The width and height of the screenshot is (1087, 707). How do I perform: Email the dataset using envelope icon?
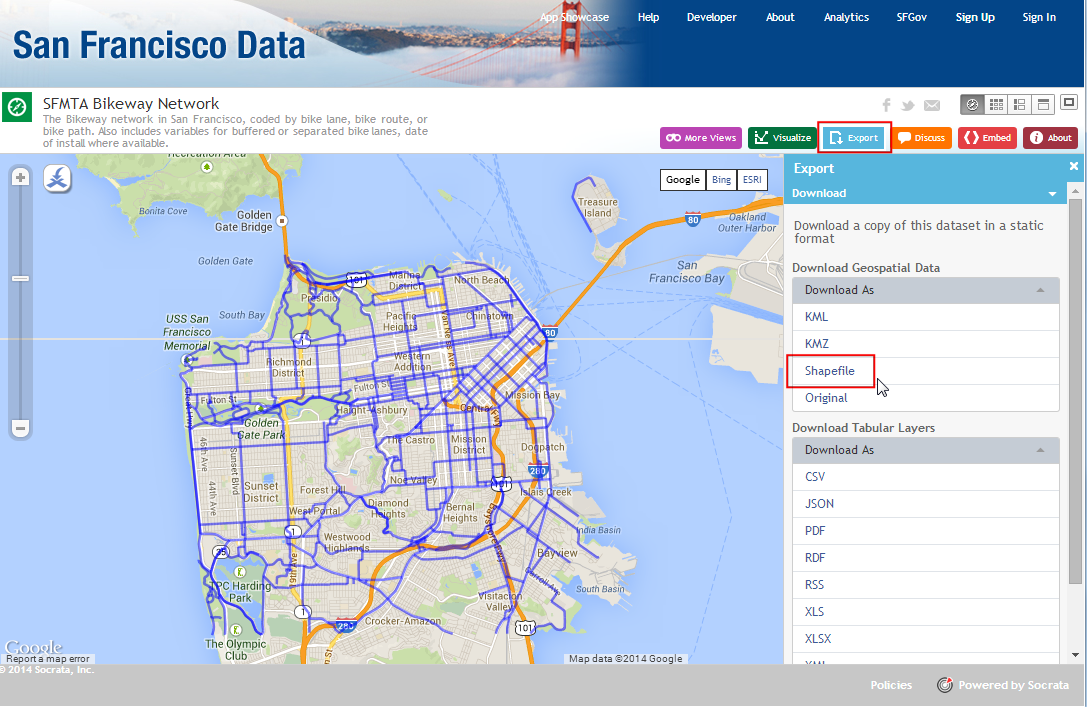click(932, 105)
